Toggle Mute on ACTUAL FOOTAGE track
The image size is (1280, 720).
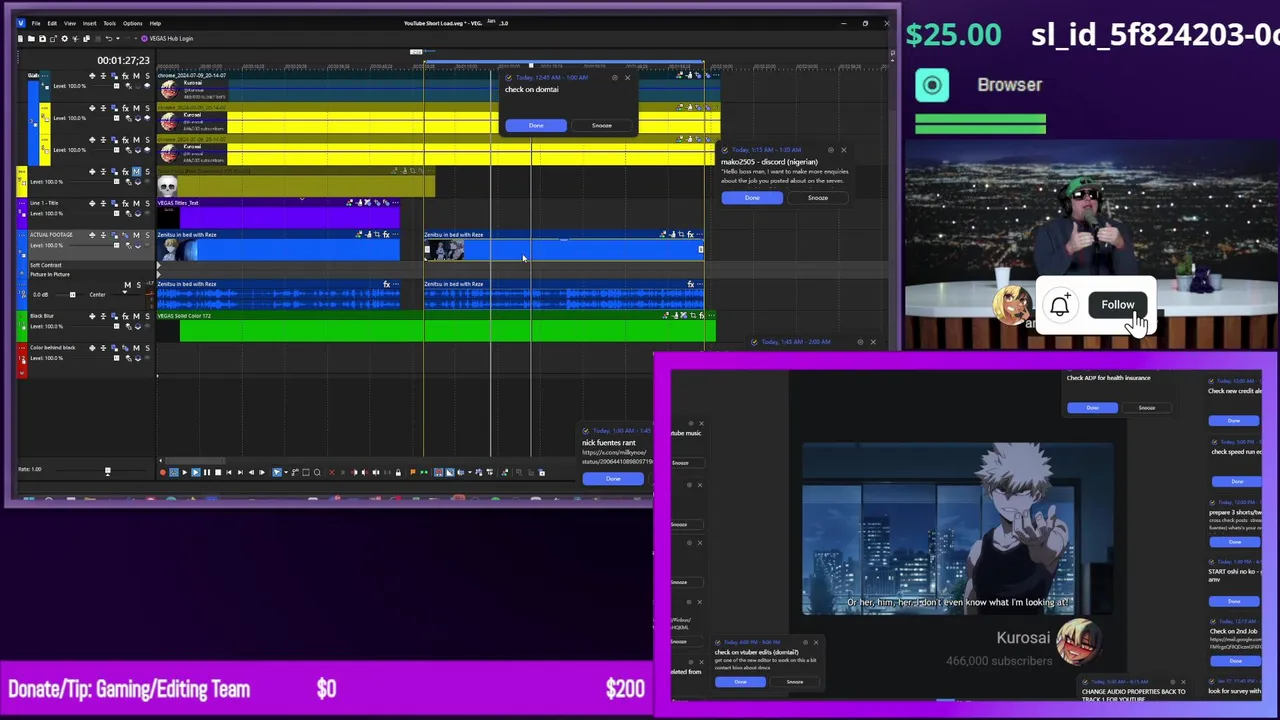[x=136, y=235]
